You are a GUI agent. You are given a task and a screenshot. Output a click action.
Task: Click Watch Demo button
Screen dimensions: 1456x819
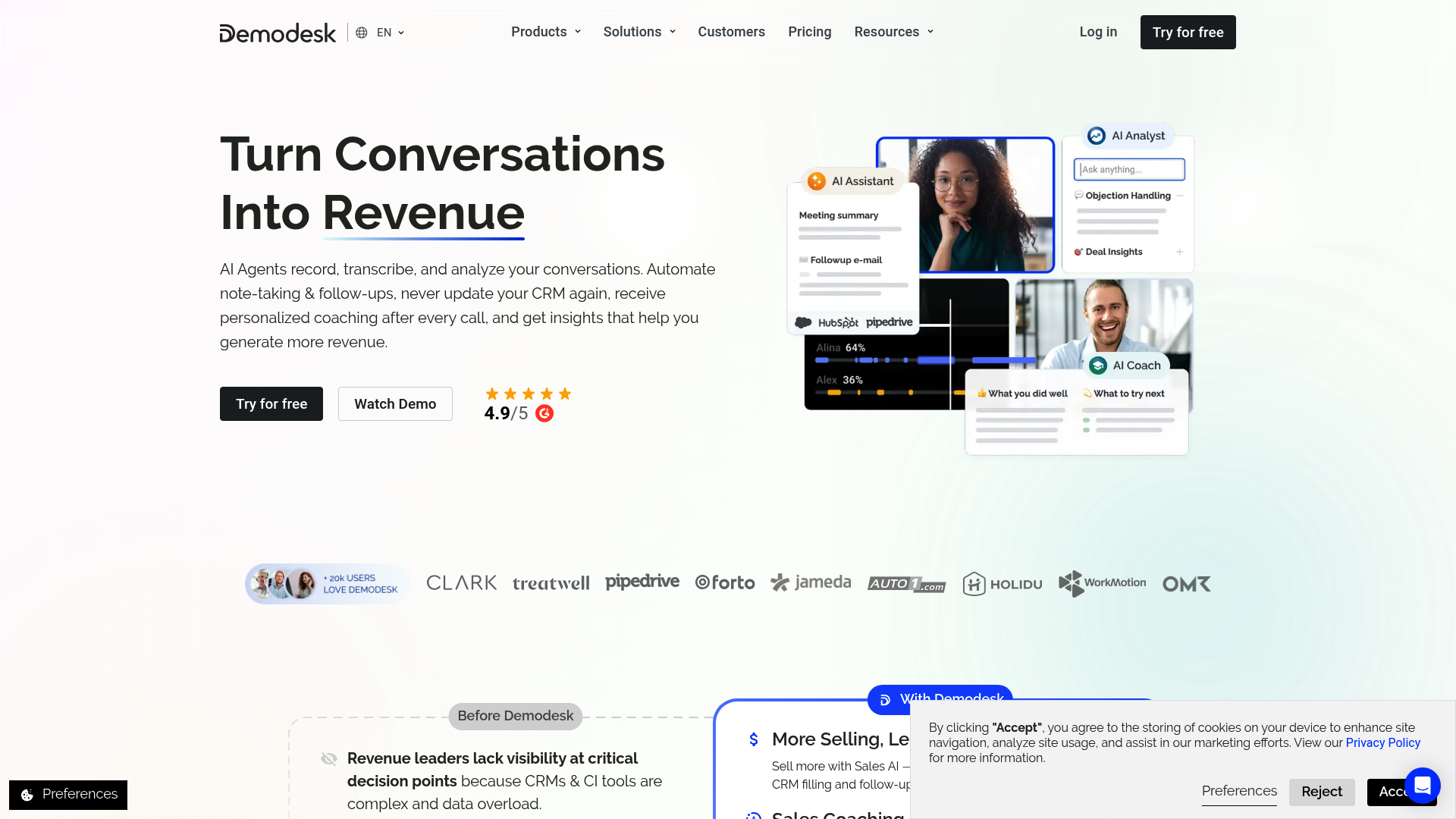click(395, 404)
